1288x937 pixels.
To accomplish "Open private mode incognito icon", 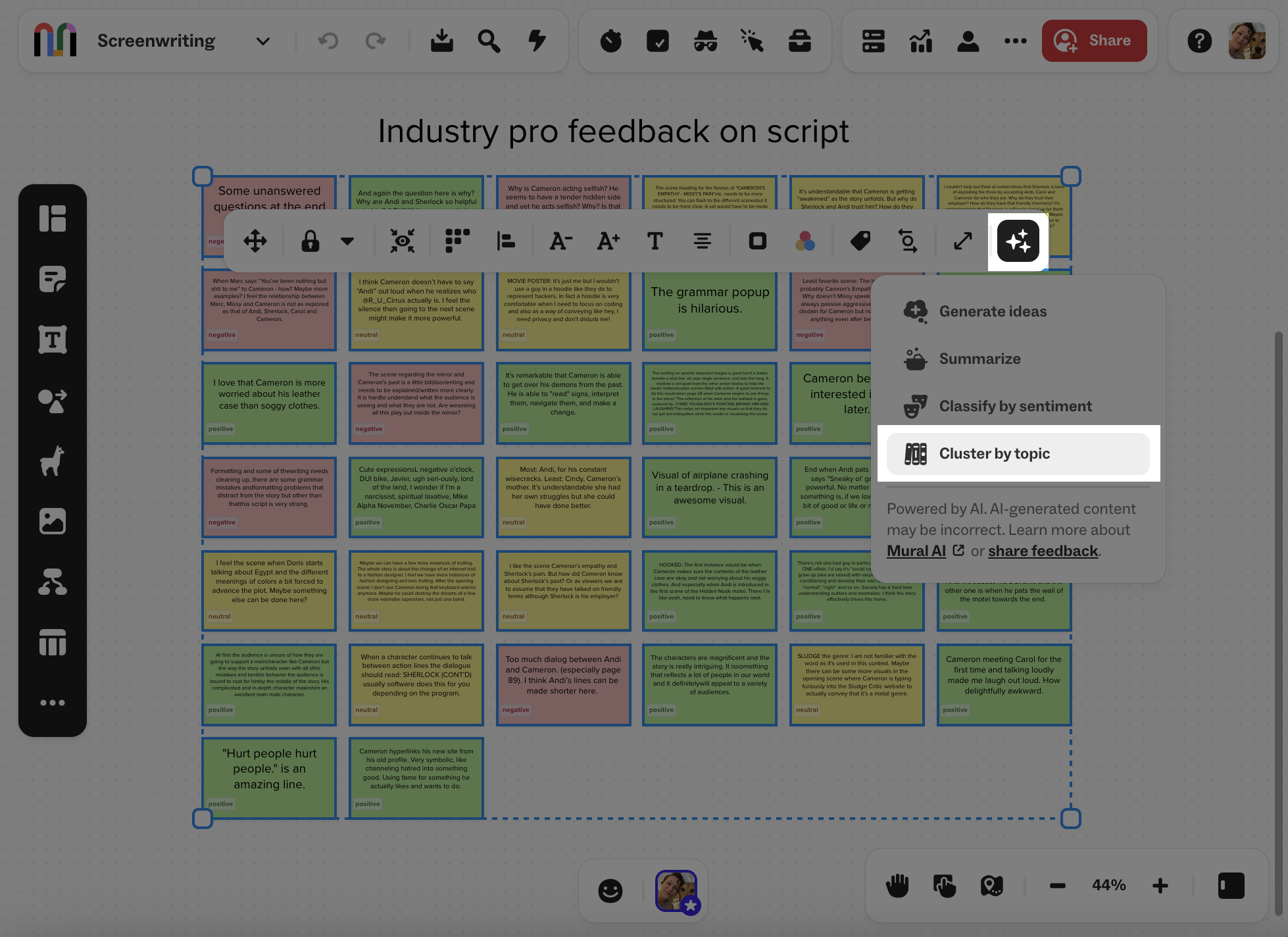I will click(x=705, y=41).
